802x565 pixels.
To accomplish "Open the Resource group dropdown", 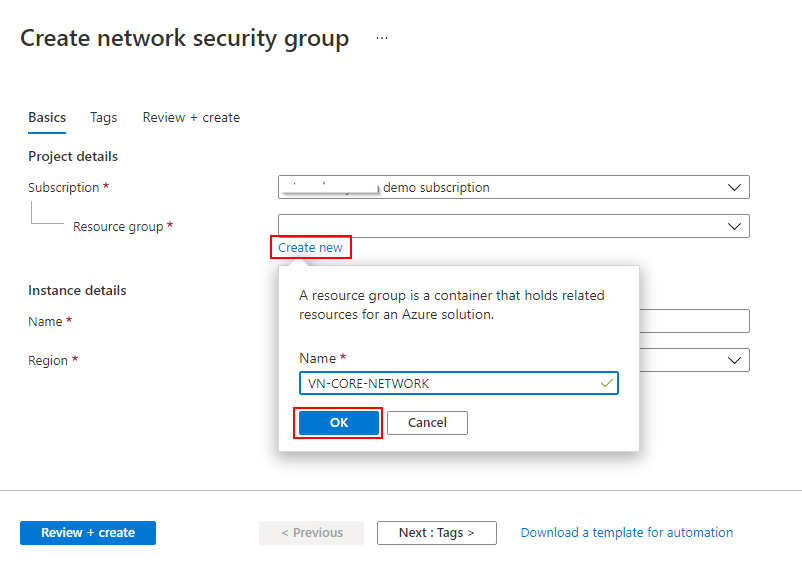I will (x=513, y=226).
